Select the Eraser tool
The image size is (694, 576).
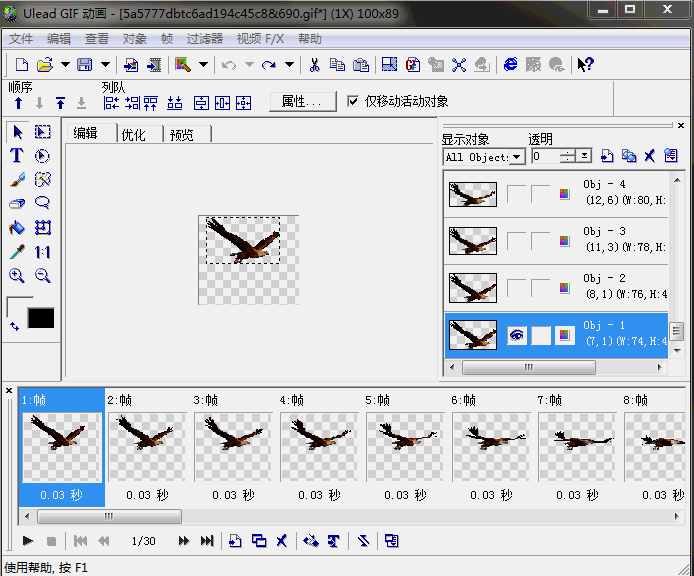17,204
